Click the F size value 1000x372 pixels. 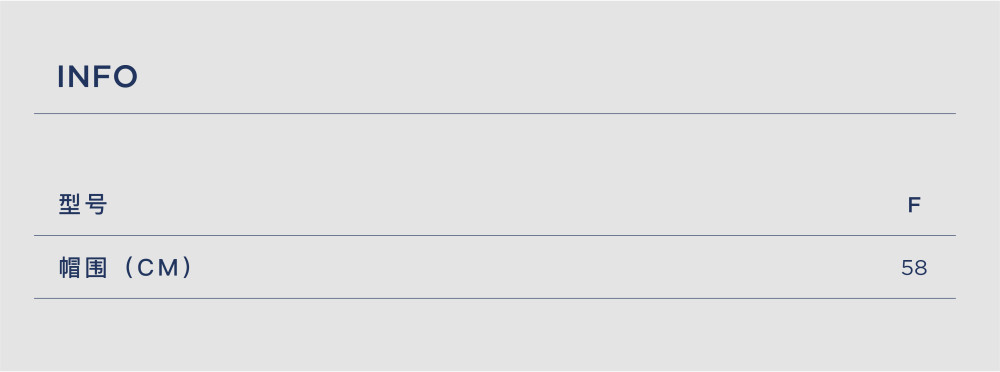coord(914,205)
